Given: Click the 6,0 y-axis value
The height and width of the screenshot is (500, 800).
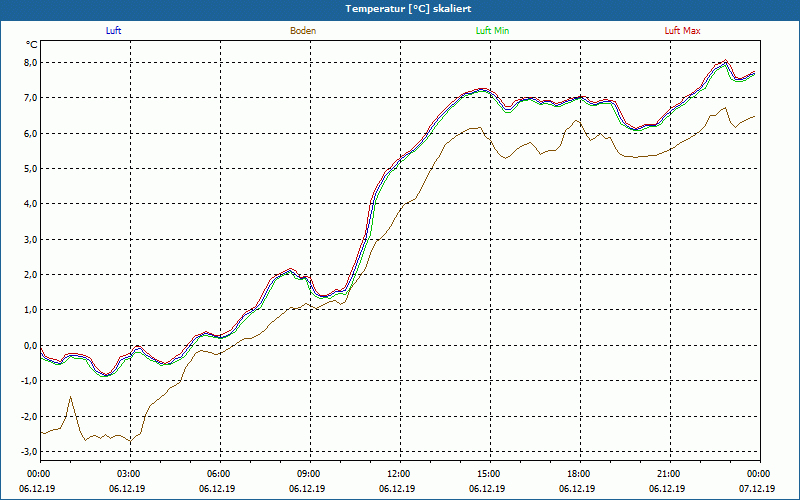Looking at the screenshot, I should click(31, 133).
